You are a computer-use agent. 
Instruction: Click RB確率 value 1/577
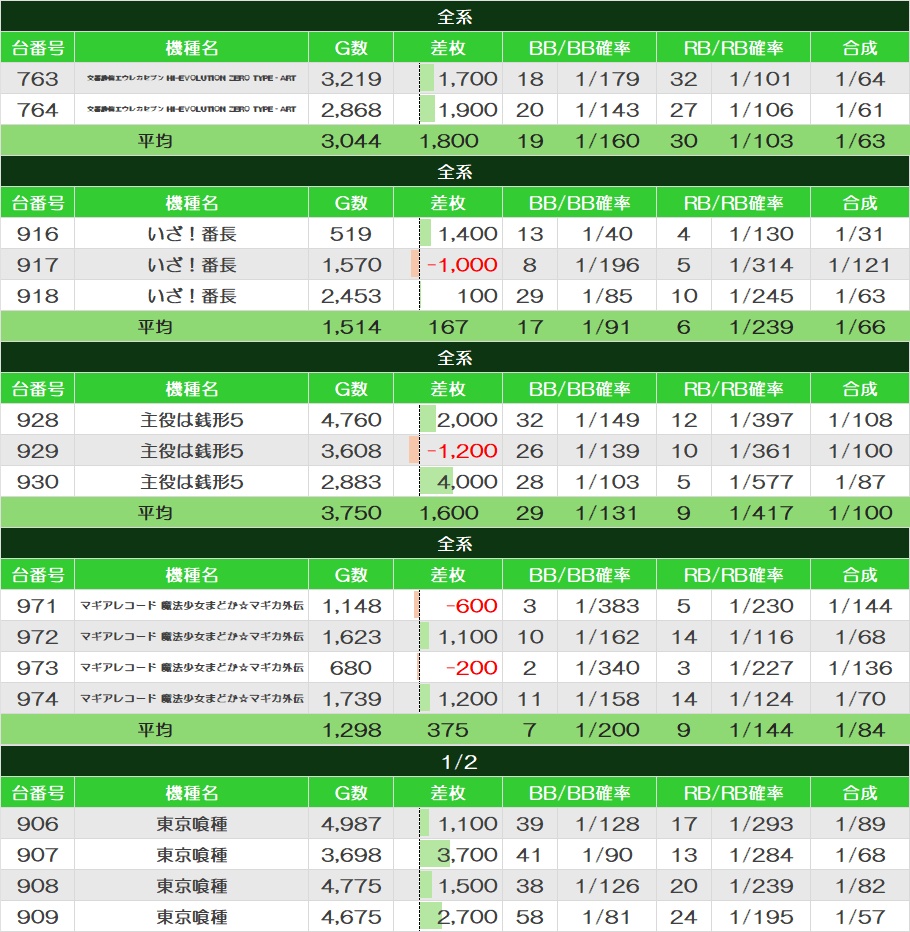761,481
